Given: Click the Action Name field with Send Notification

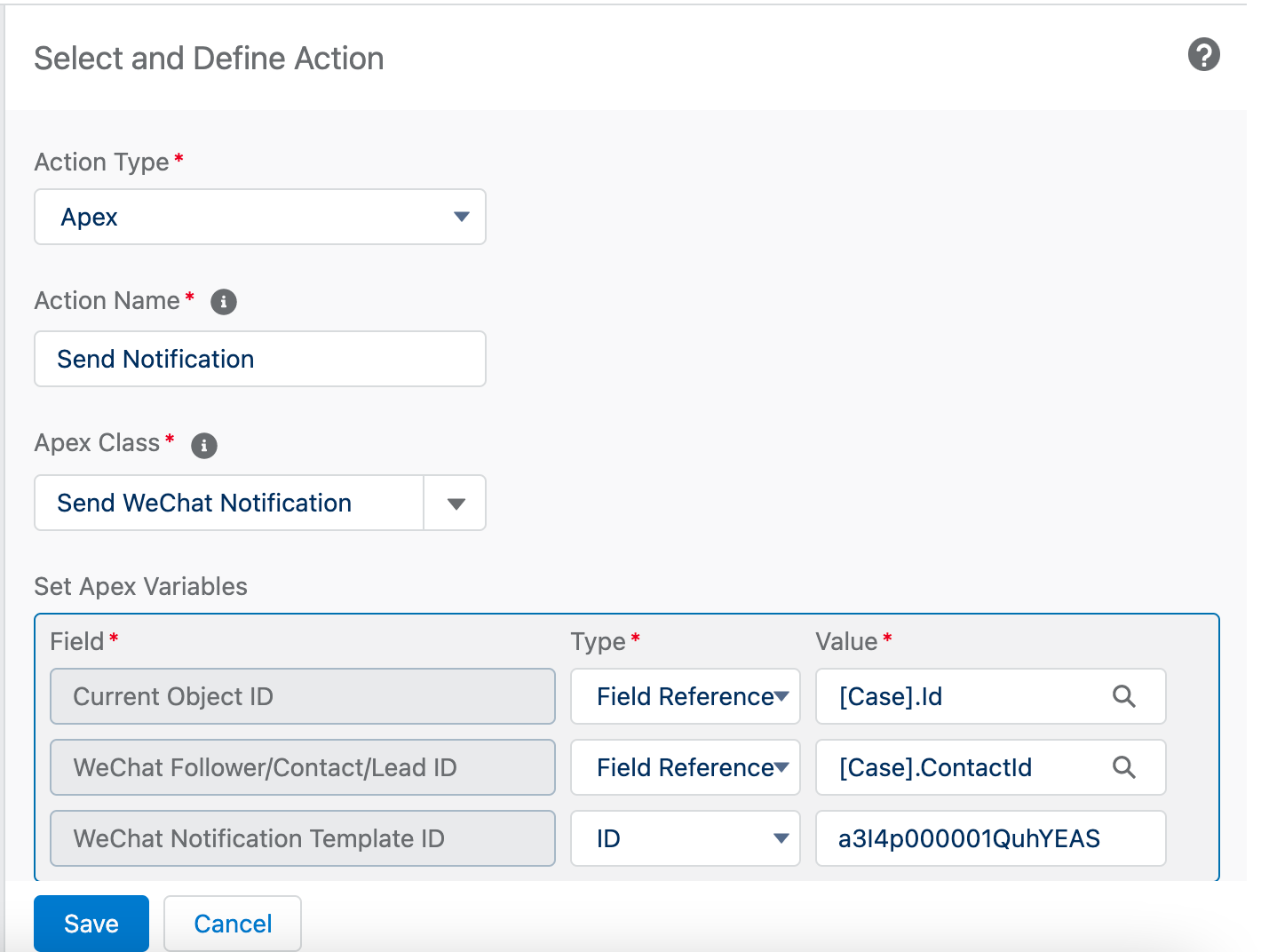Looking at the screenshot, I should (x=259, y=359).
